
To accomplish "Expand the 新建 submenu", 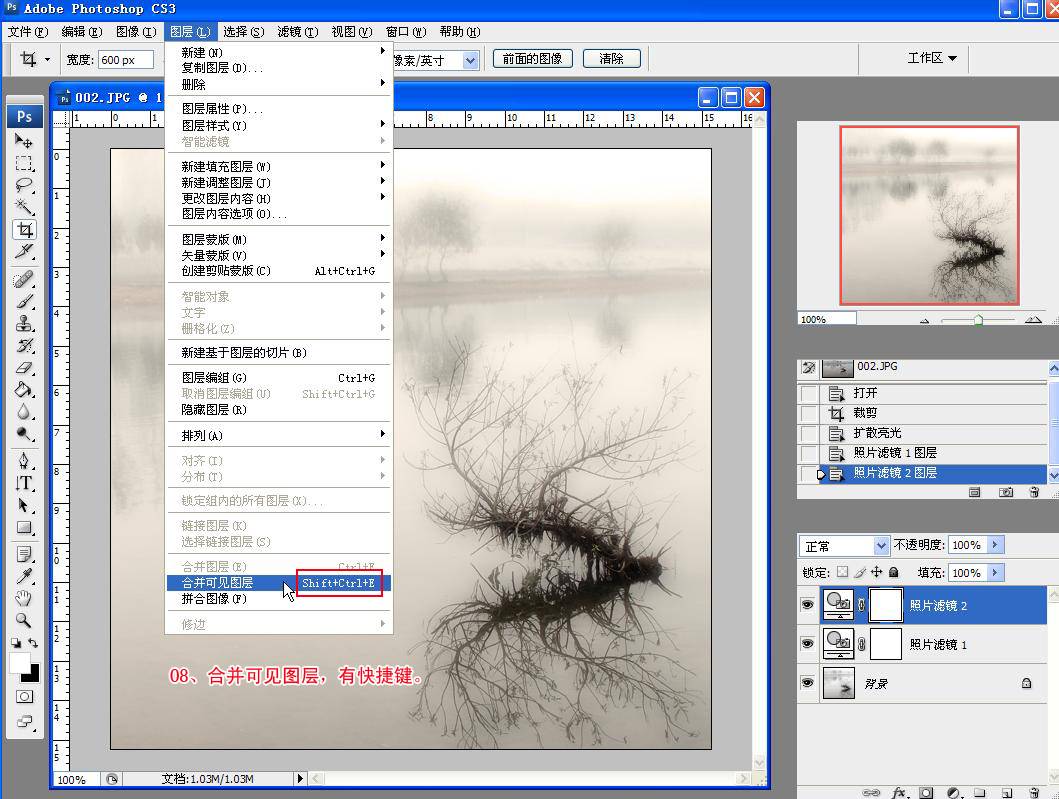I will point(278,52).
